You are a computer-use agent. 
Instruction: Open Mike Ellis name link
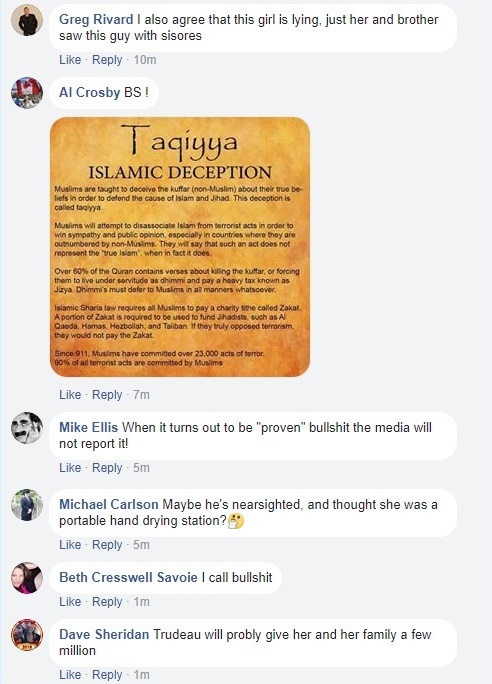pos(89,428)
